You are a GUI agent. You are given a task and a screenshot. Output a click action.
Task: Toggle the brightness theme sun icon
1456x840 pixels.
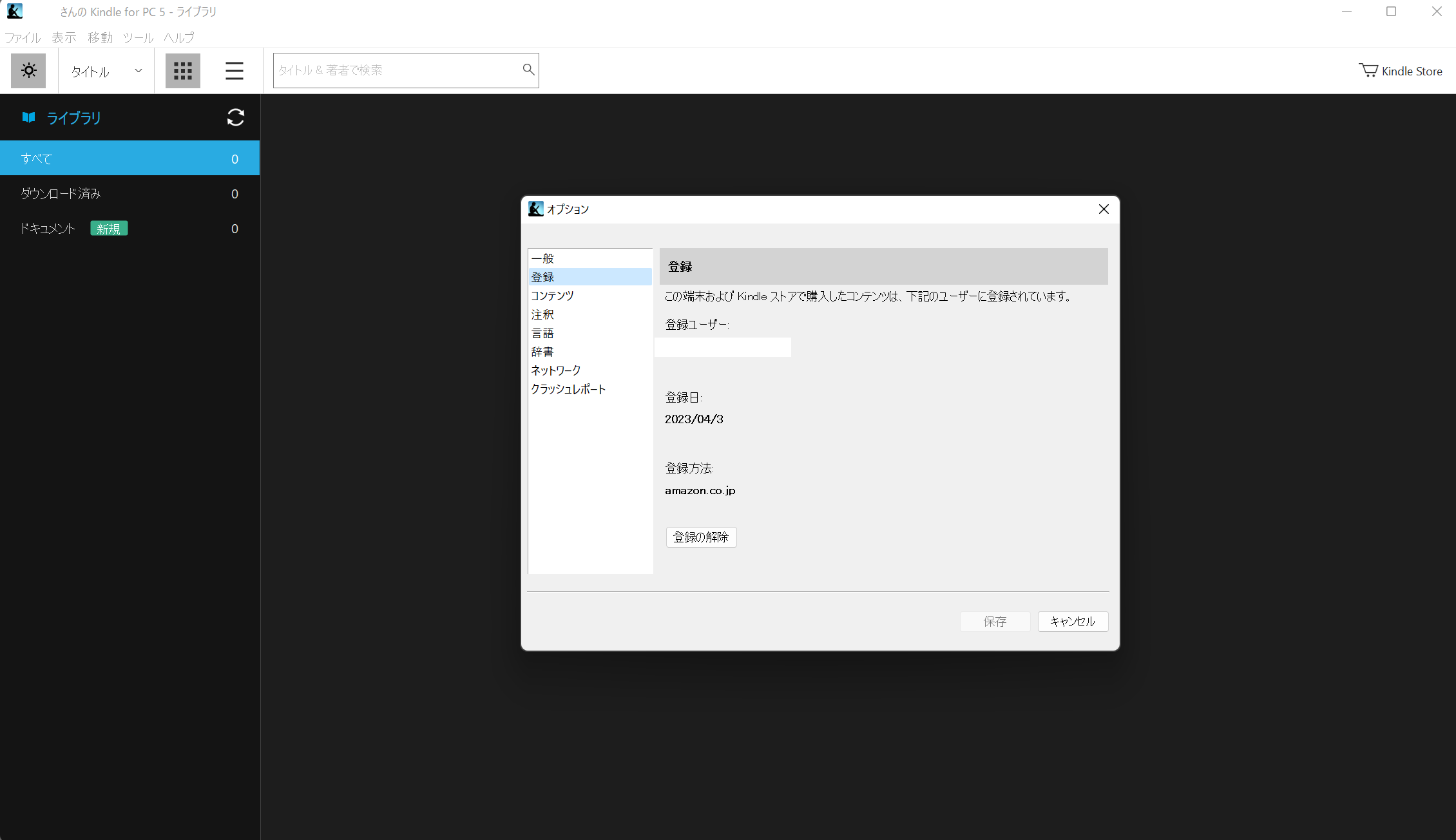[x=28, y=70]
